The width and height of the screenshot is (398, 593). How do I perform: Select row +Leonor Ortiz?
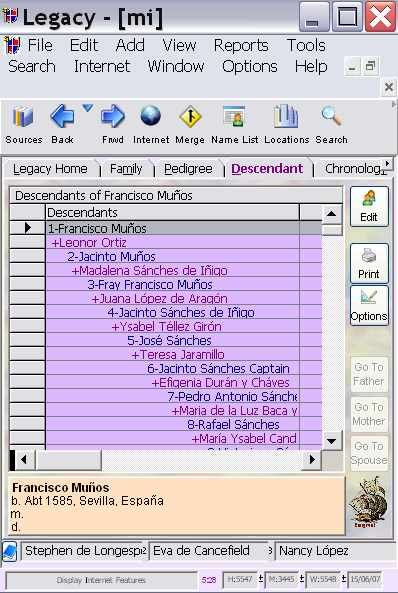pos(173,242)
